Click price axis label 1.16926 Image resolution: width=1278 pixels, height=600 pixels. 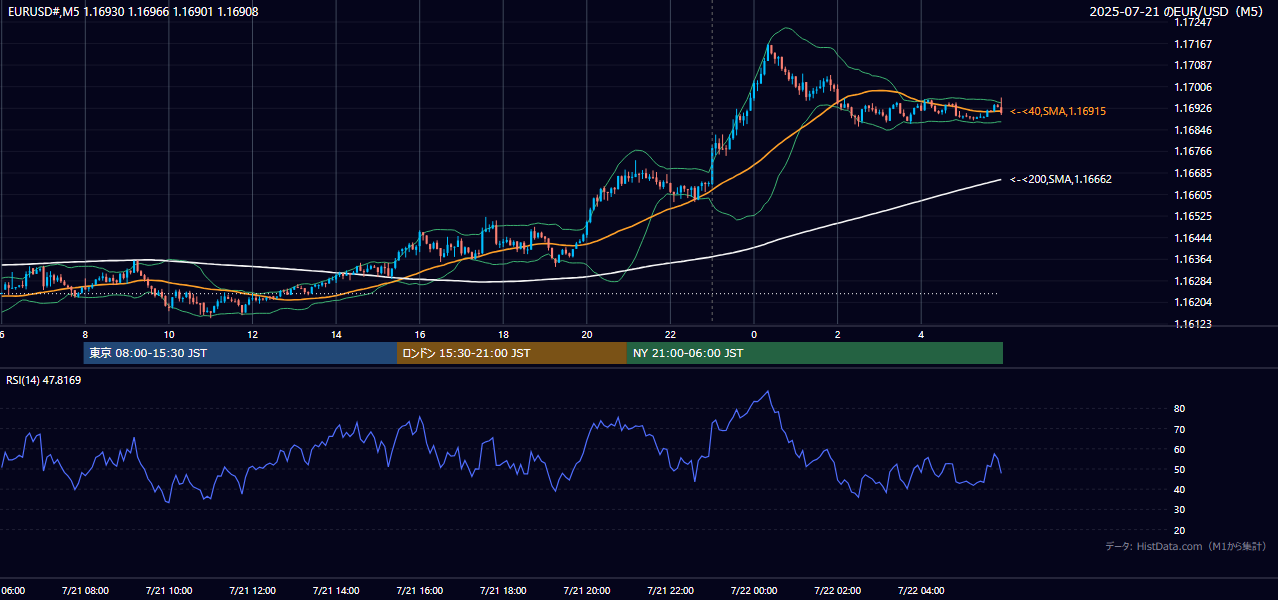1192,108
